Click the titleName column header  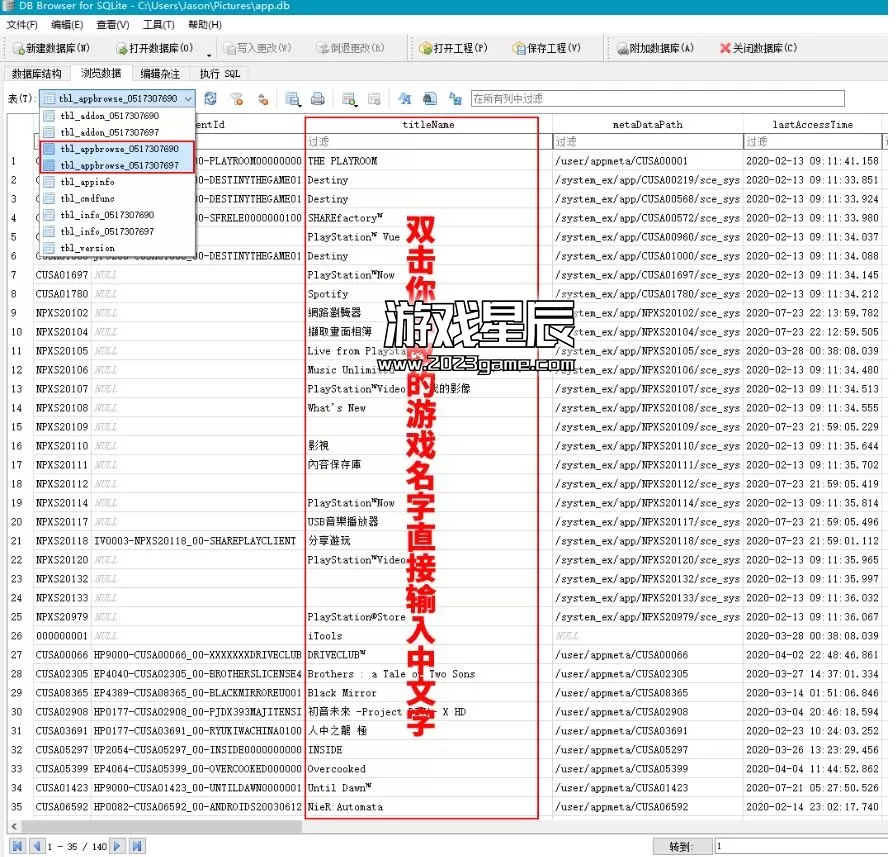point(428,124)
